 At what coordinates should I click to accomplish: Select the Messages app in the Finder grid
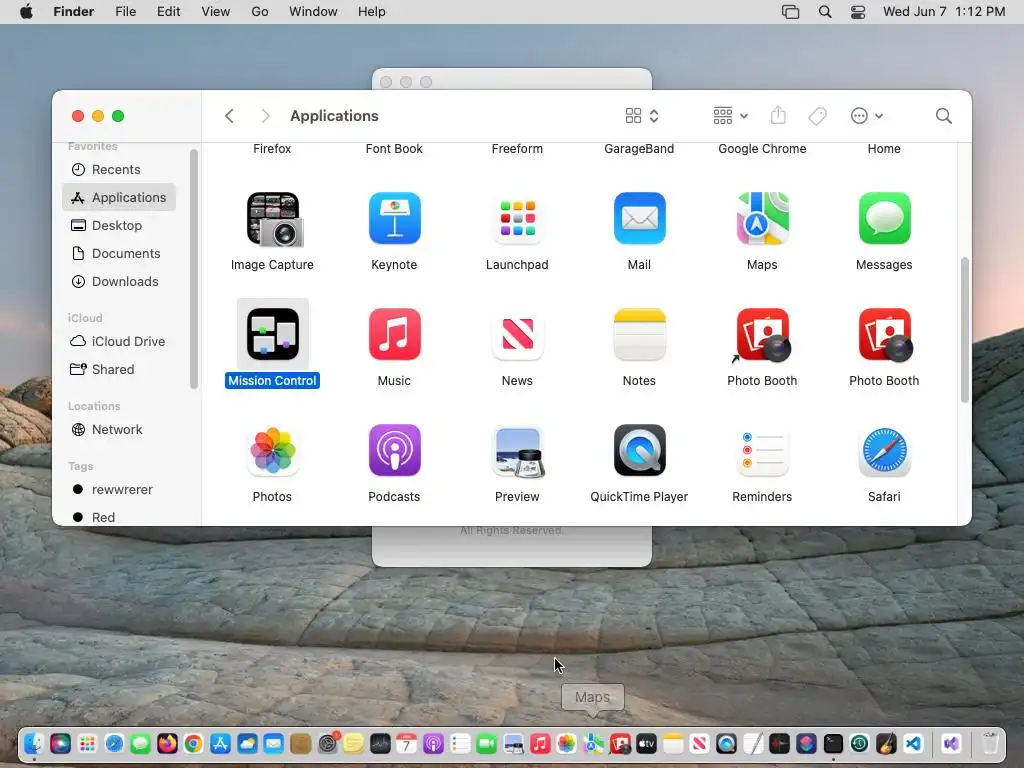coord(884,219)
